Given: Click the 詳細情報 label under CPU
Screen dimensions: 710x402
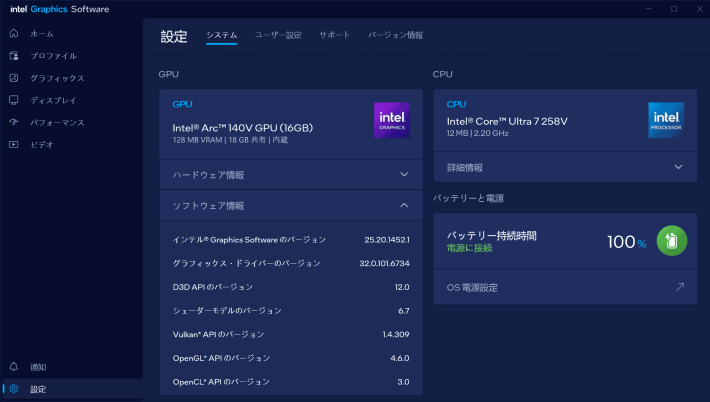Looking at the screenshot, I should [x=465, y=168].
